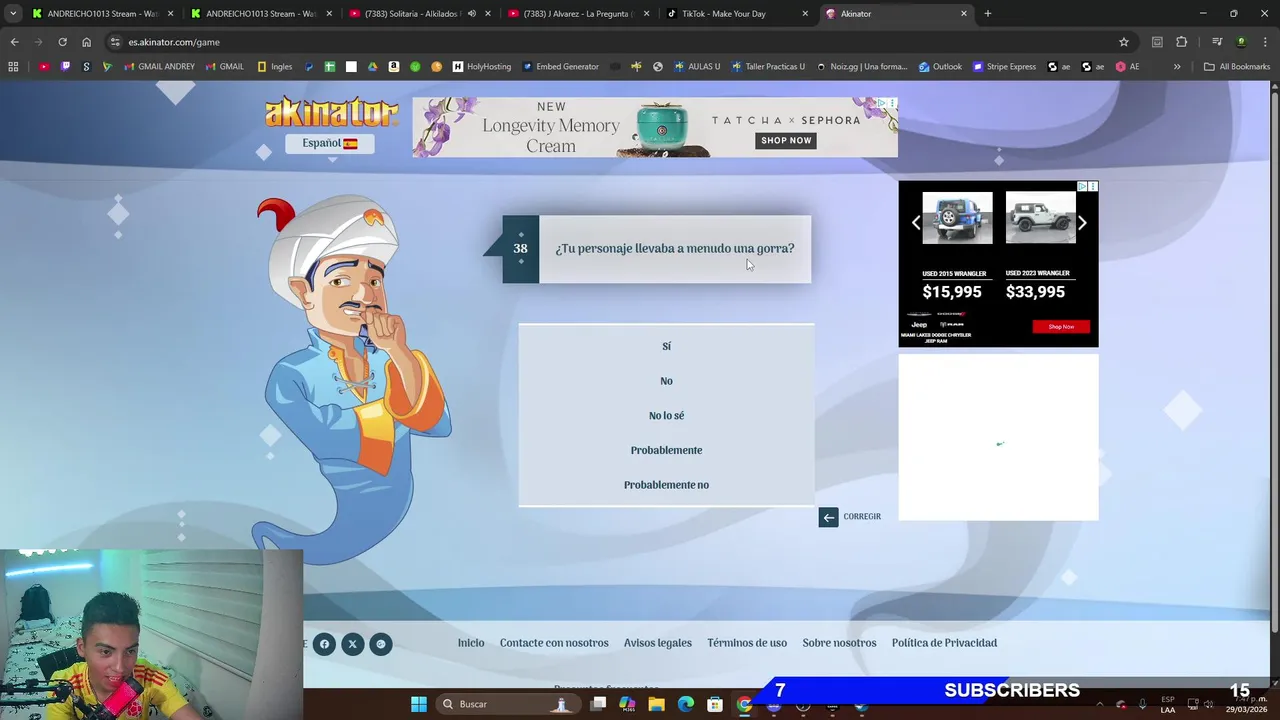Open the third social icon in footer

pyautogui.click(x=380, y=644)
